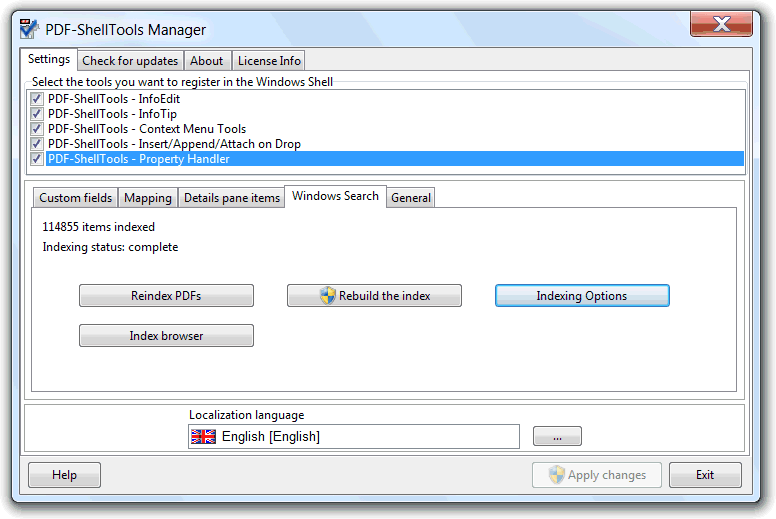Toggle the InfoTip tool checkbox
This screenshot has height=519, width=776.
(x=37, y=114)
